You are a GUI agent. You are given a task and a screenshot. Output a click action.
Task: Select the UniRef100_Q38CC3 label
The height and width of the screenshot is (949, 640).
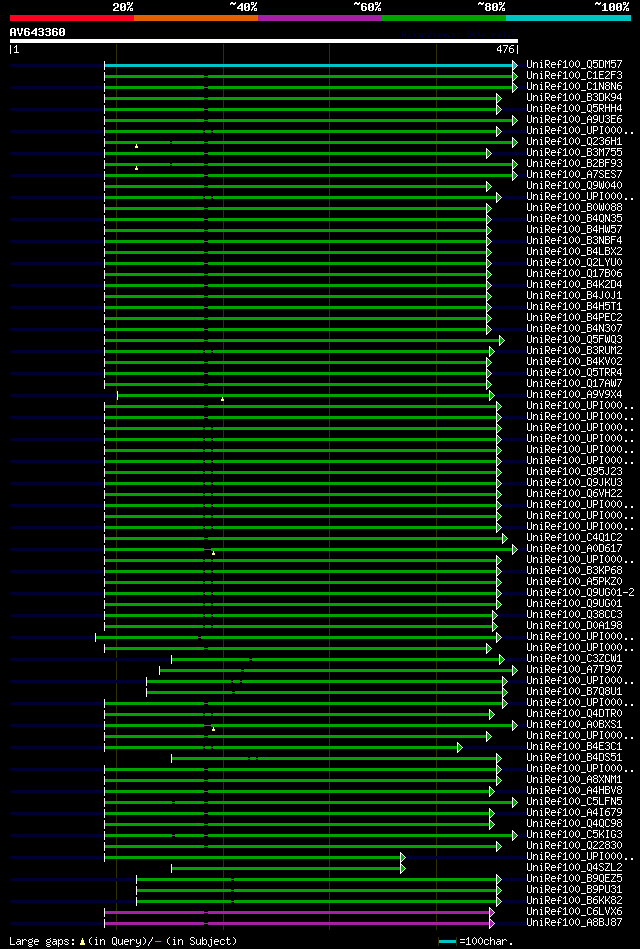point(574,615)
